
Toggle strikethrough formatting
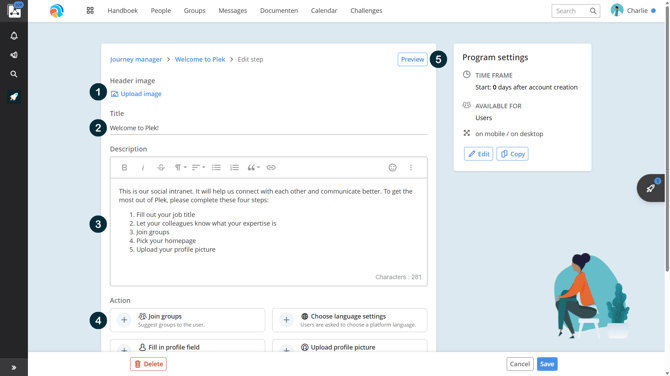pos(161,167)
